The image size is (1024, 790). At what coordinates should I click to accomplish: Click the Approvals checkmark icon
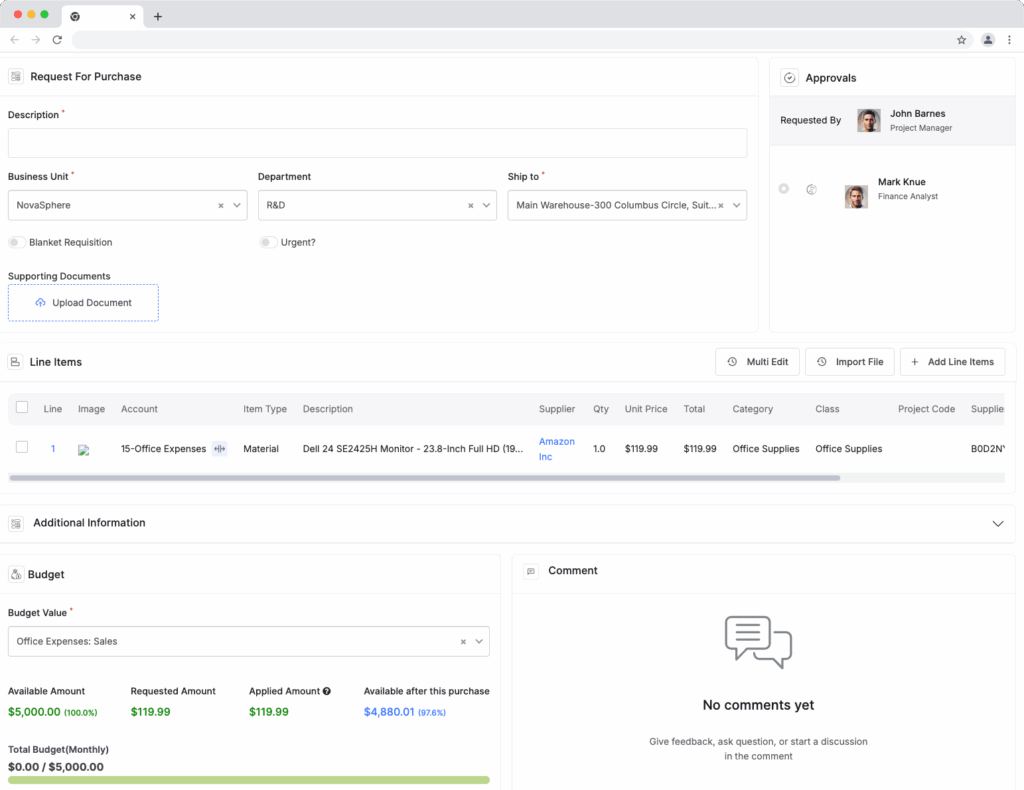789,78
